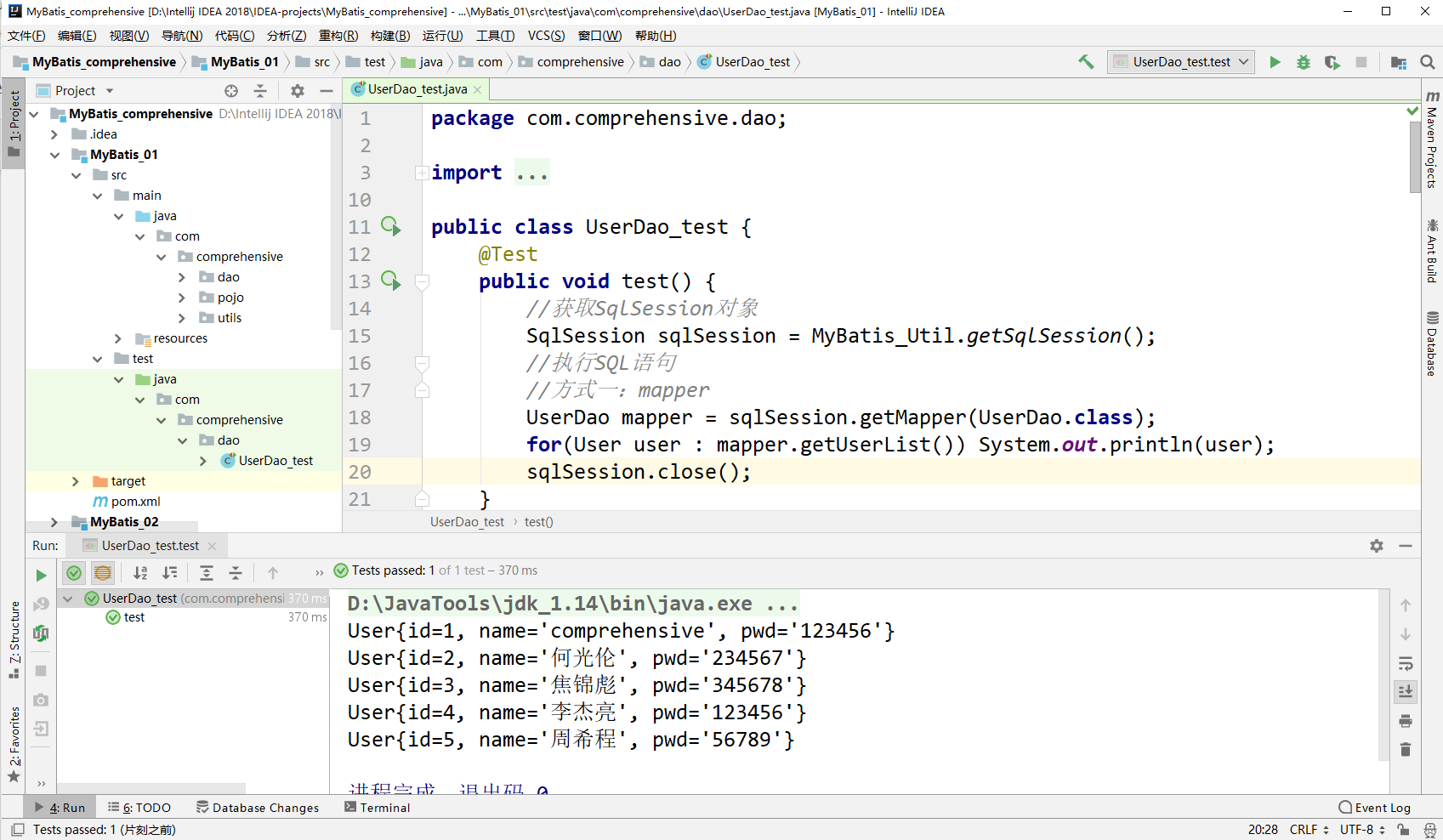Open Search Everywhere magnifier
Viewport: 1443px width, 840px height.
tap(1428, 62)
